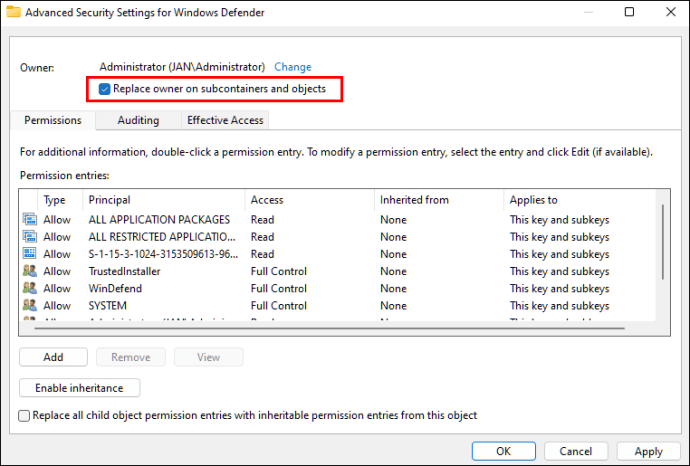Click the Apply button
The image size is (690, 466).
pyautogui.click(x=648, y=452)
